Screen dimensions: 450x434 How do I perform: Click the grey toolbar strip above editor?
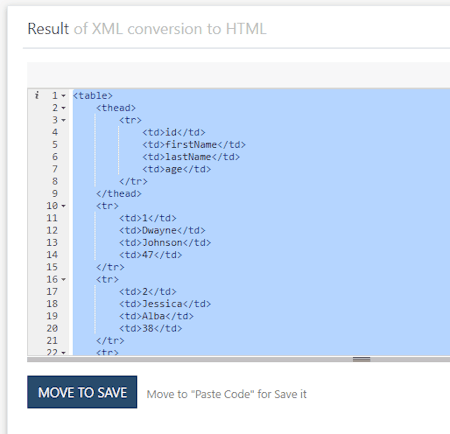pos(238,75)
